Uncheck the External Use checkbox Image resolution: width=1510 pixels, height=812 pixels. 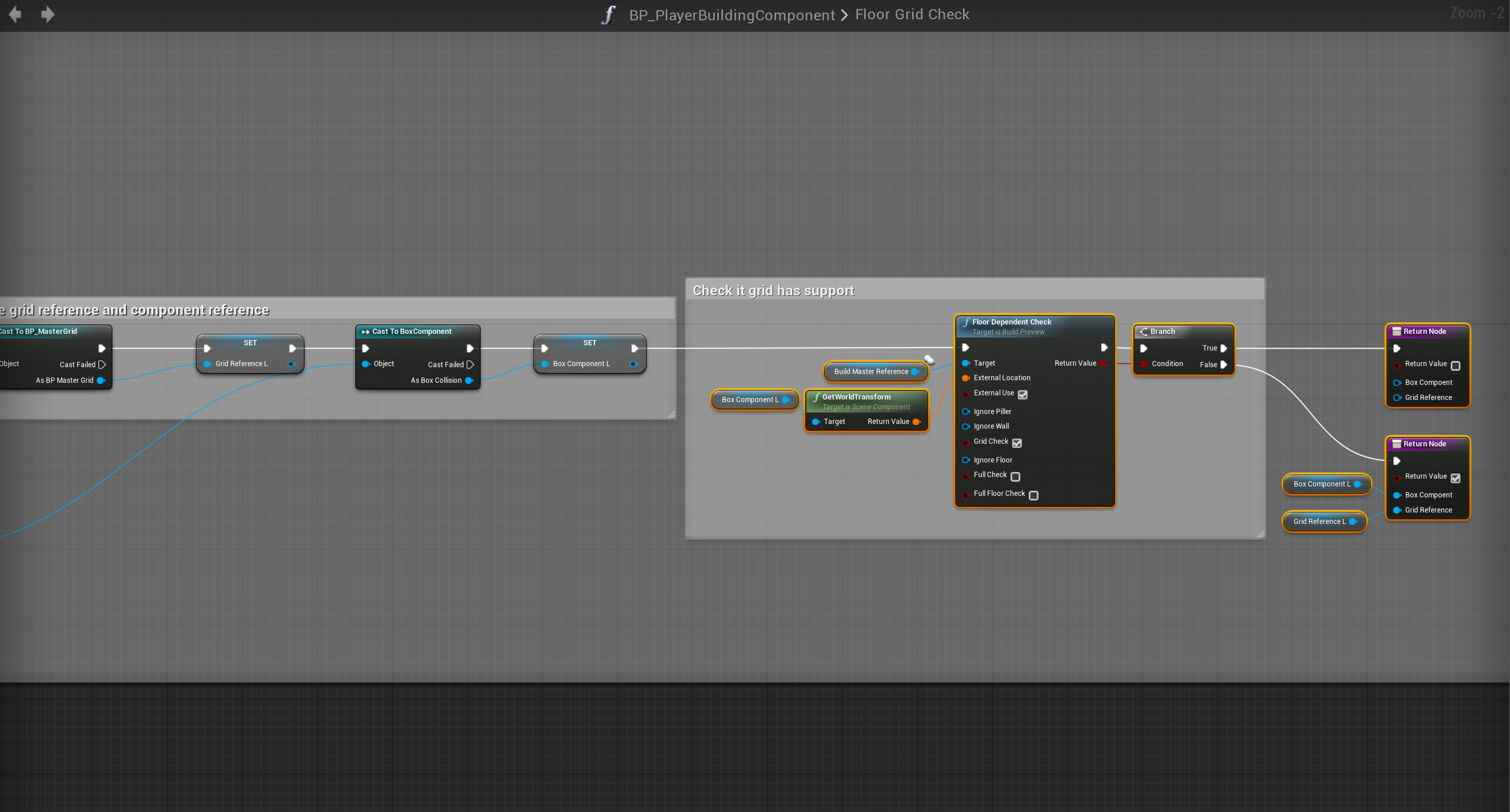point(1023,395)
